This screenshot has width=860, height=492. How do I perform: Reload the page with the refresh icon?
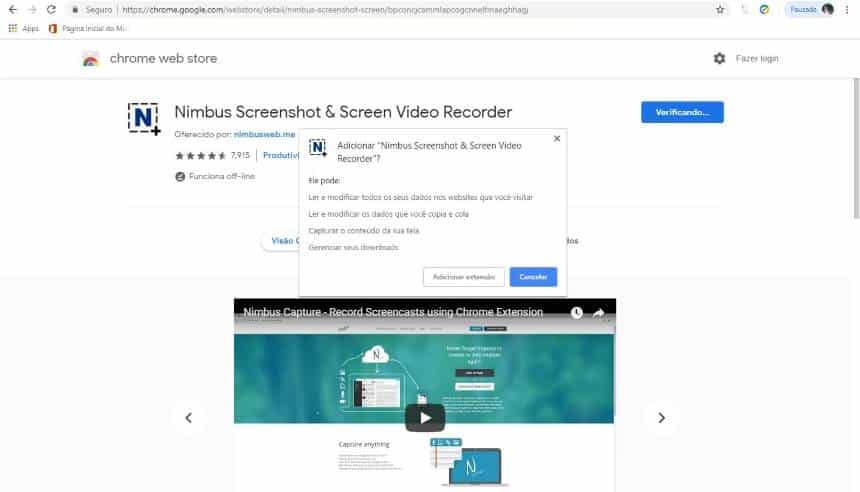pyautogui.click(x=51, y=10)
